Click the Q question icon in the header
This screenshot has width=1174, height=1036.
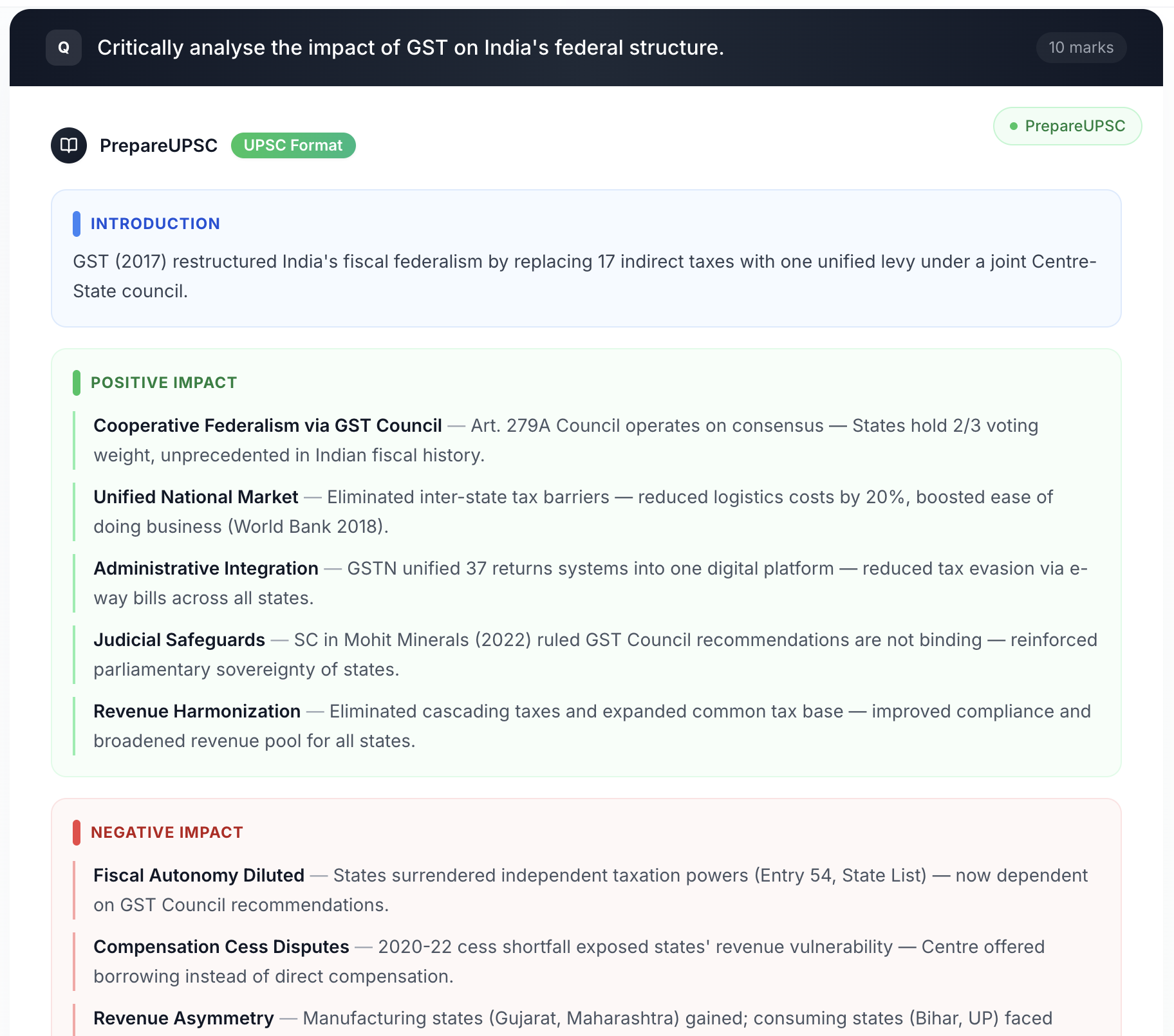tap(63, 47)
